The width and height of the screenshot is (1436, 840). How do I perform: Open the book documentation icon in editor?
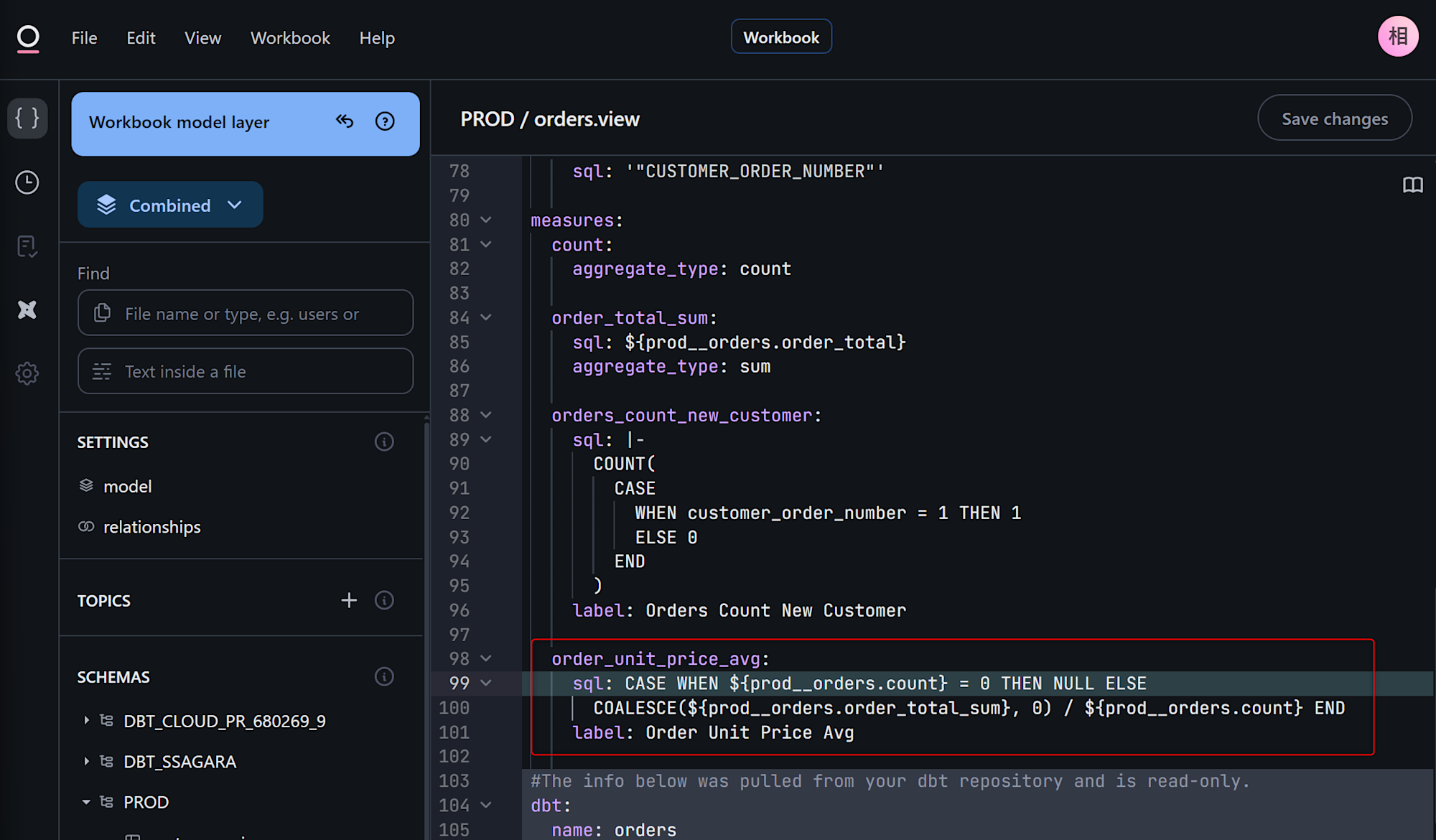(1412, 185)
